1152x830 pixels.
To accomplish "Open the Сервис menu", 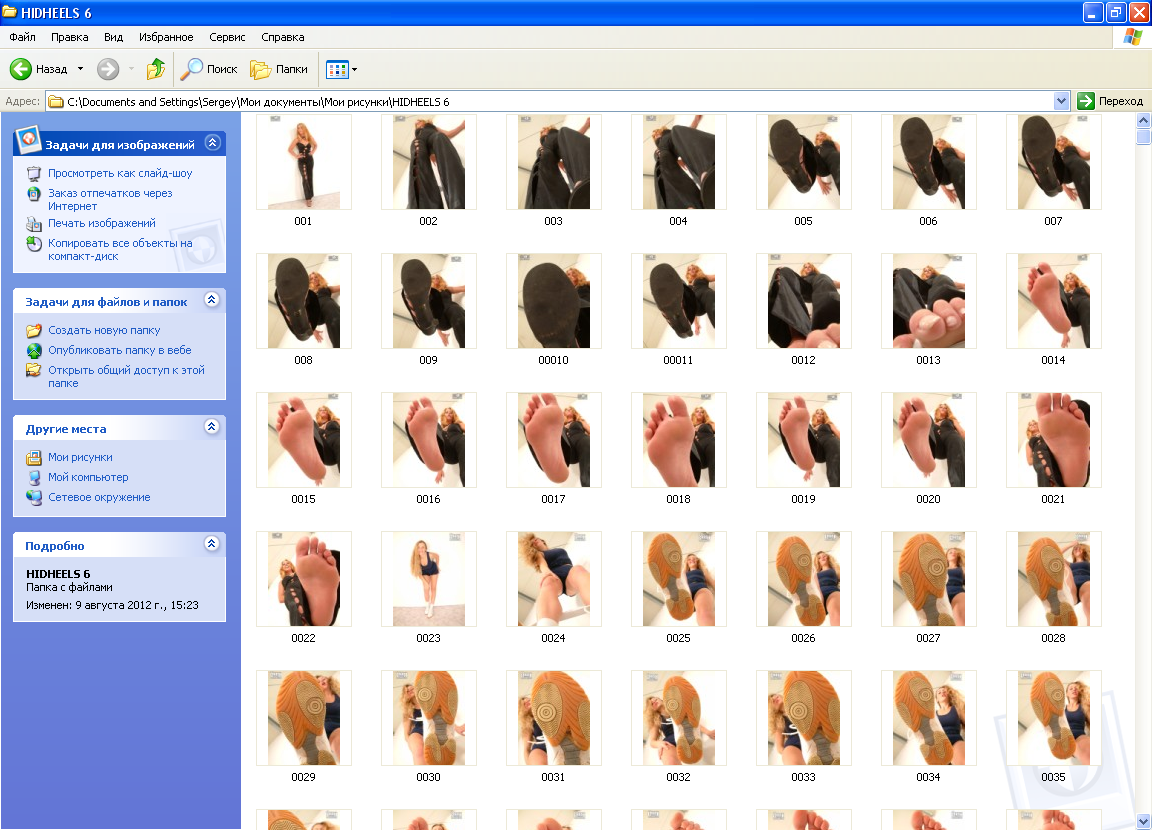I will 227,37.
